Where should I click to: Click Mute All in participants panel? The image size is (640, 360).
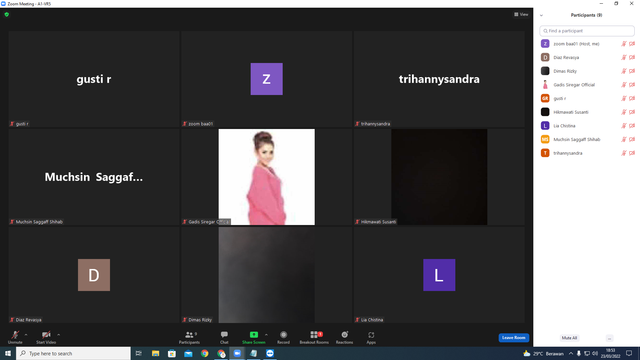569,338
